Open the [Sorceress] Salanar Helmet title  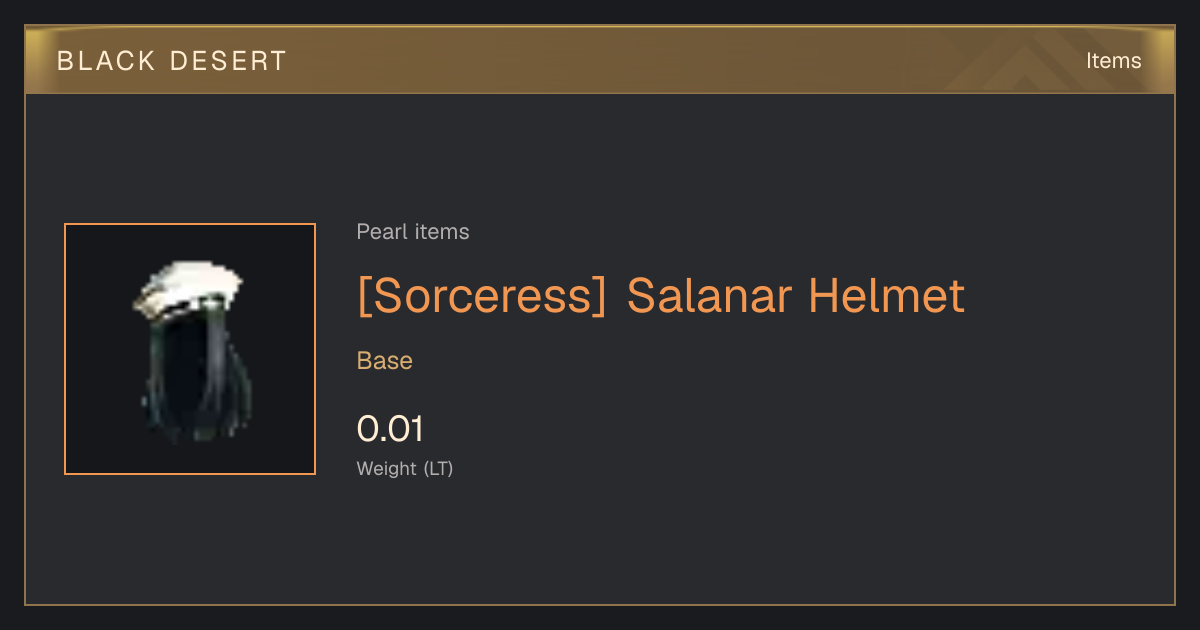661,296
